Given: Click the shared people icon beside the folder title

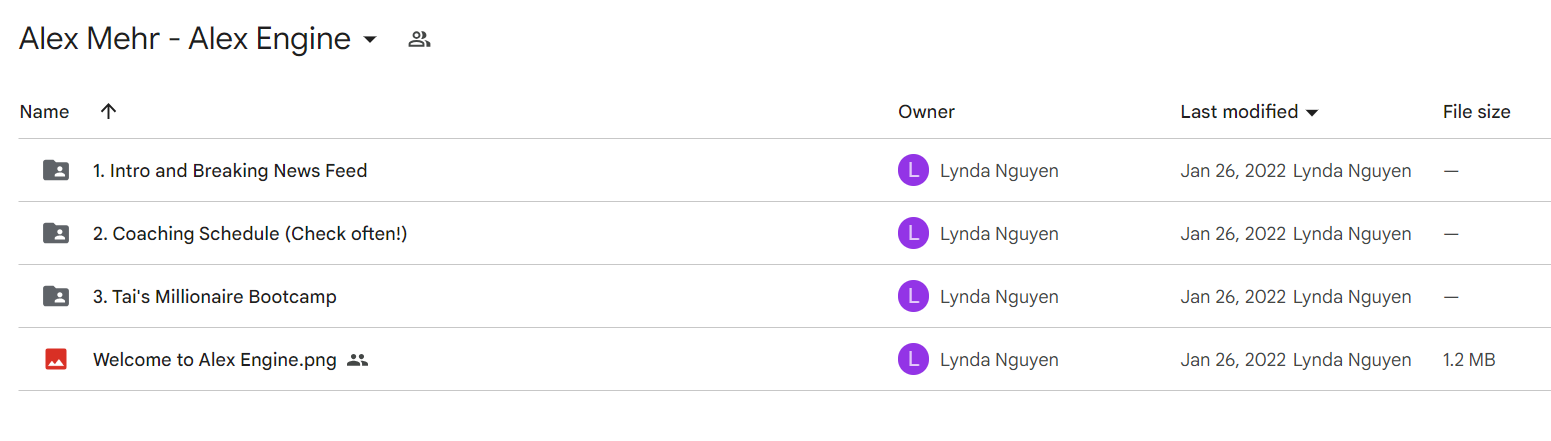Looking at the screenshot, I should tap(419, 40).
